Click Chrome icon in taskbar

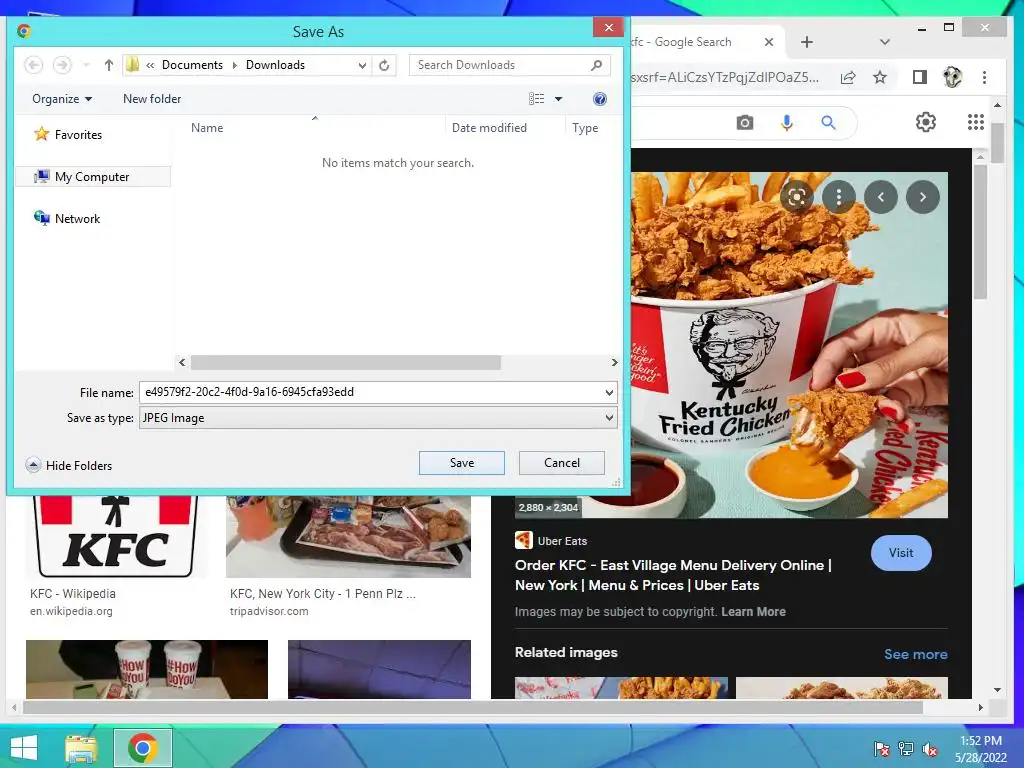pyautogui.click(x=142, y=748)
